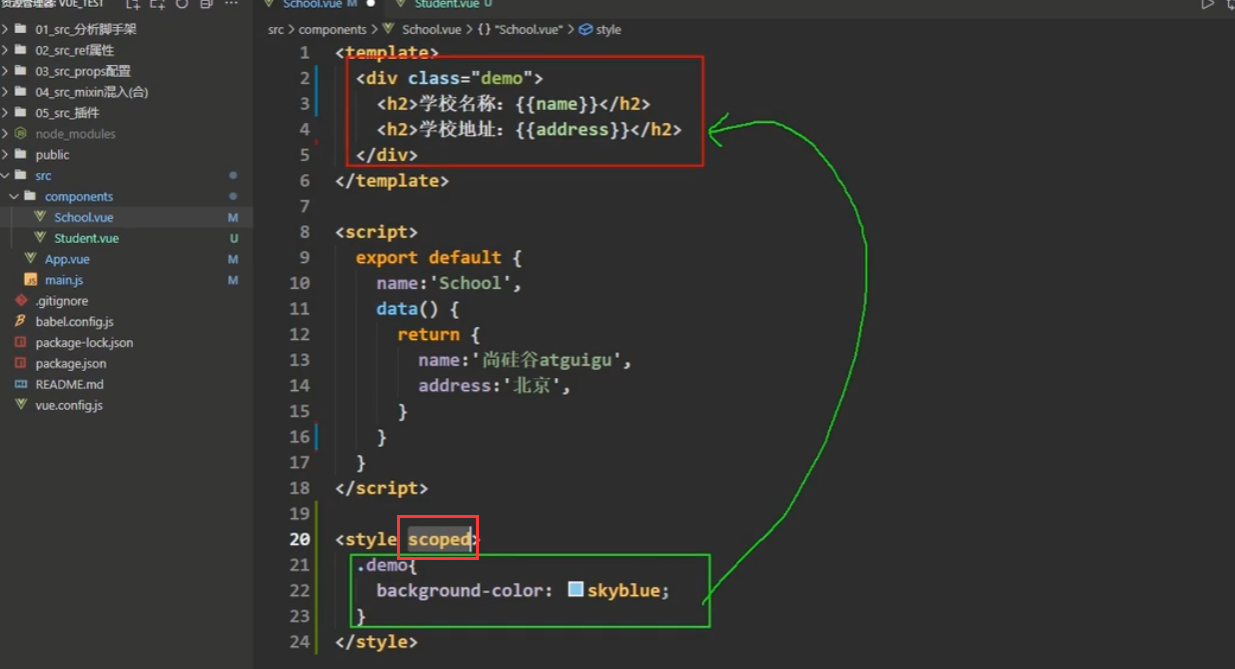Click the background-color property
Screen dimensions: 1235x669
pos(459,590)
